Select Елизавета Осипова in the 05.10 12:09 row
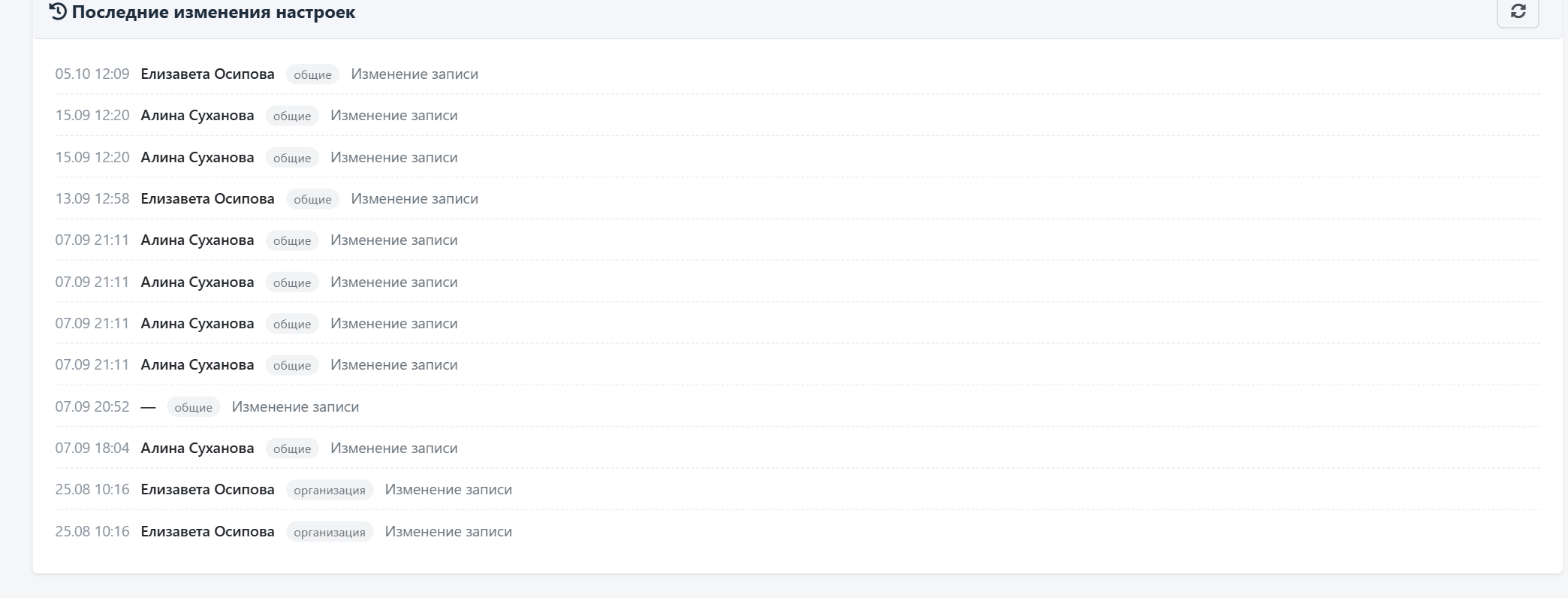This screenshot has height=598, width=1568. (208, 74)
